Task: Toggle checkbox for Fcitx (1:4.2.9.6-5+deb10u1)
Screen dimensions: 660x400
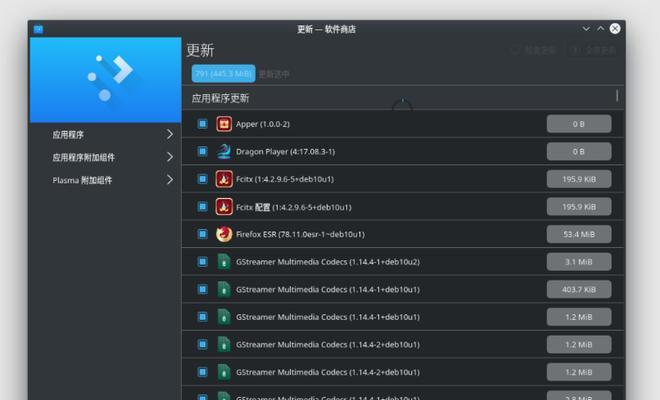Action: 202,179
